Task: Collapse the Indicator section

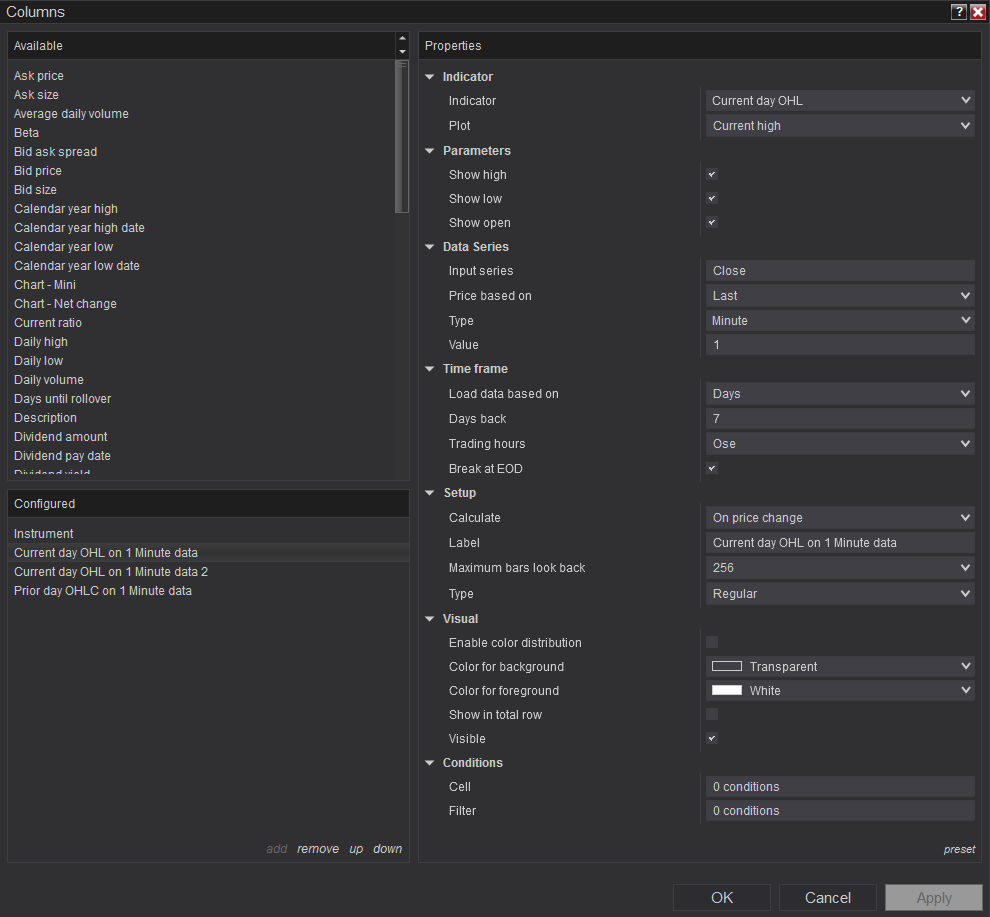Action: pos(430,77)
